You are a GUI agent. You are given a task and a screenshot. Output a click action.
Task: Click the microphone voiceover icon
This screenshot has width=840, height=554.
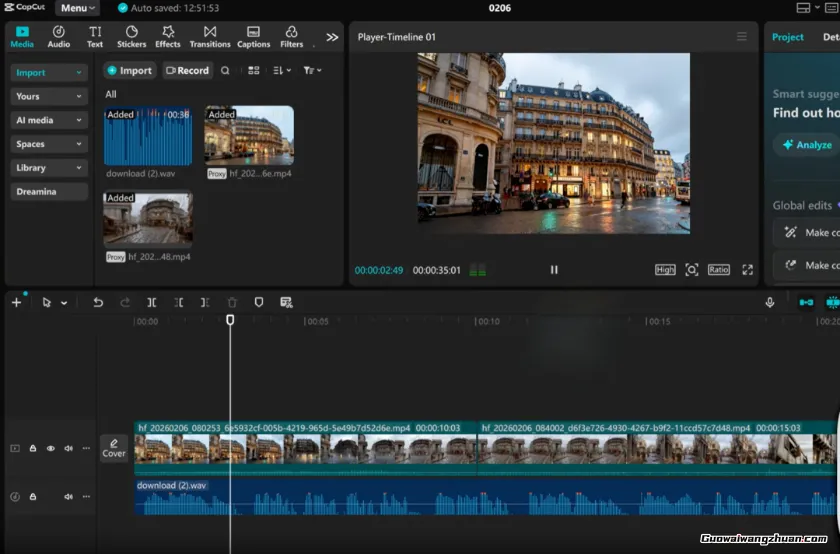[770, 302]
